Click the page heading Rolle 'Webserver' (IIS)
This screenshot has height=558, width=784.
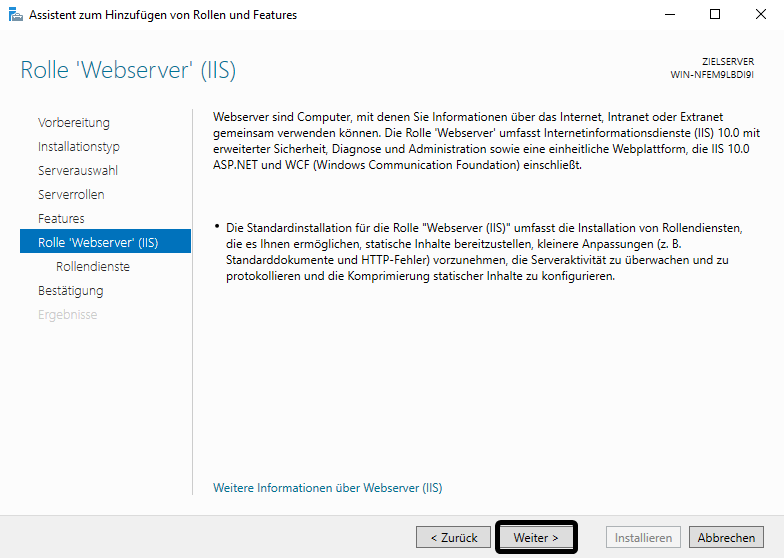click(x=128, y=70)
